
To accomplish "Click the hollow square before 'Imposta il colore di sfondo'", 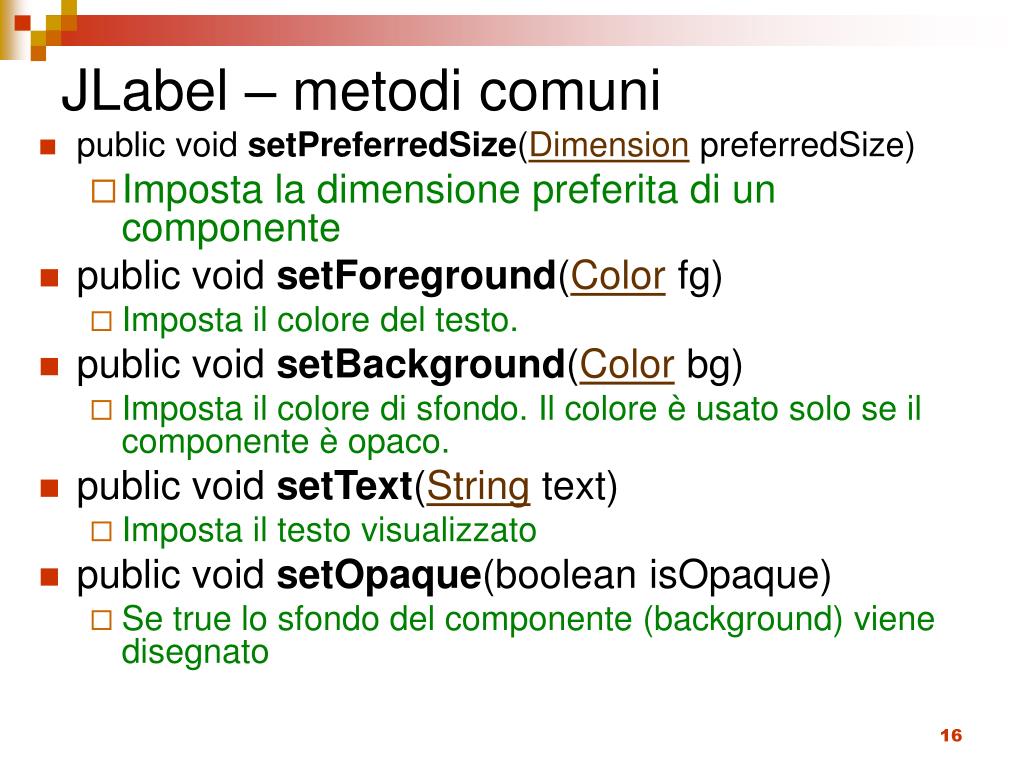I will click(101, 410).
